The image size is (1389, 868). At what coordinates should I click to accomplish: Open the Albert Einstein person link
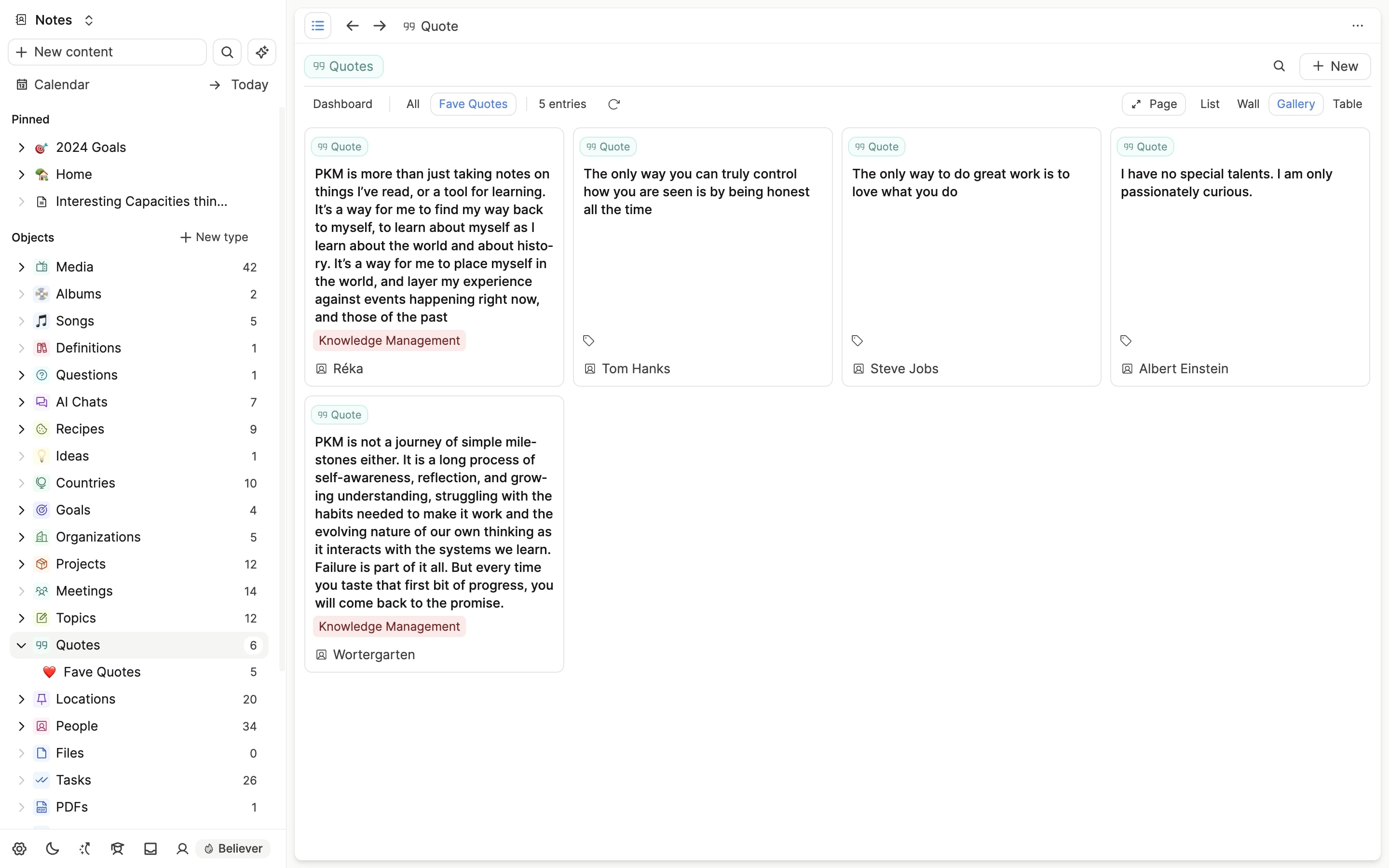(x=1174, y=368)
